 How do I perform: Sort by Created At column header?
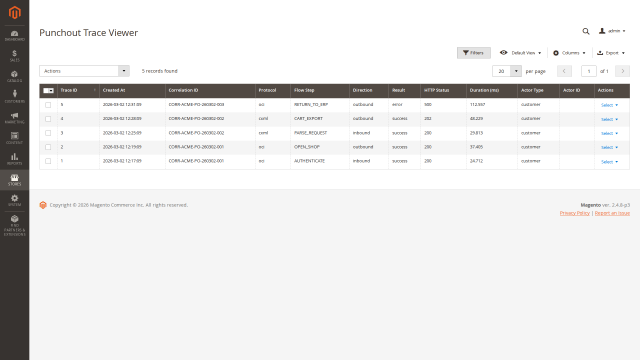(132, 91)
